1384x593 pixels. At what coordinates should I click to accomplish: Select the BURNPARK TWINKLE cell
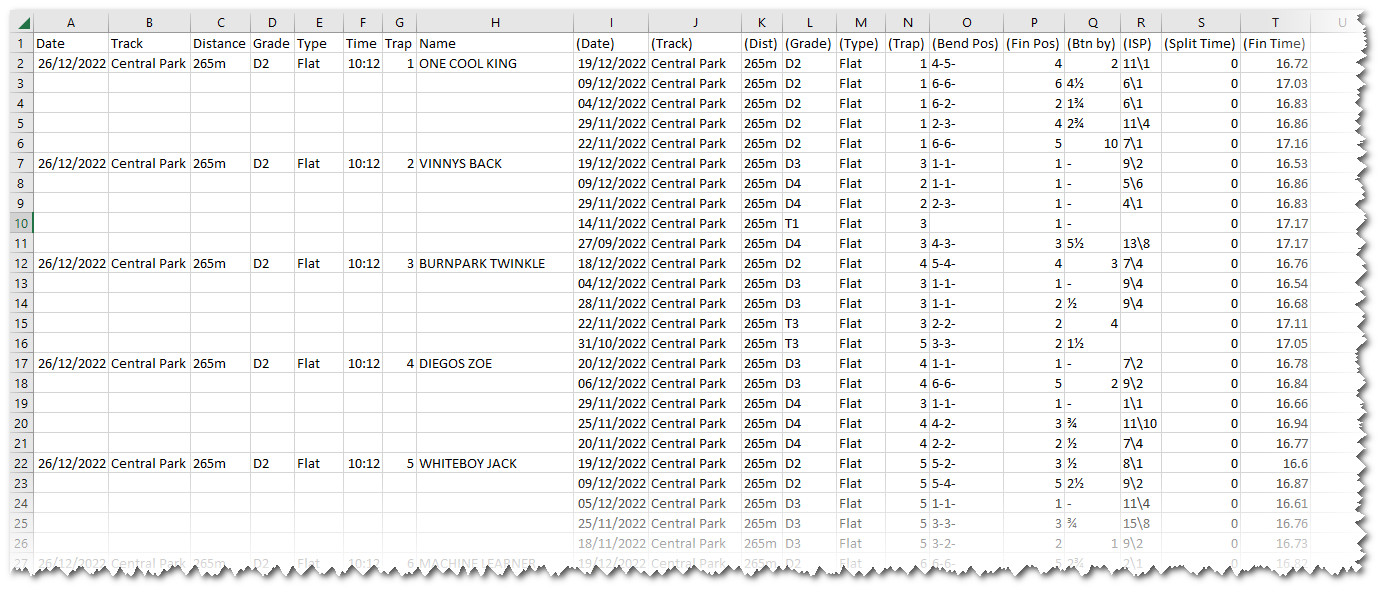point(495,264)
